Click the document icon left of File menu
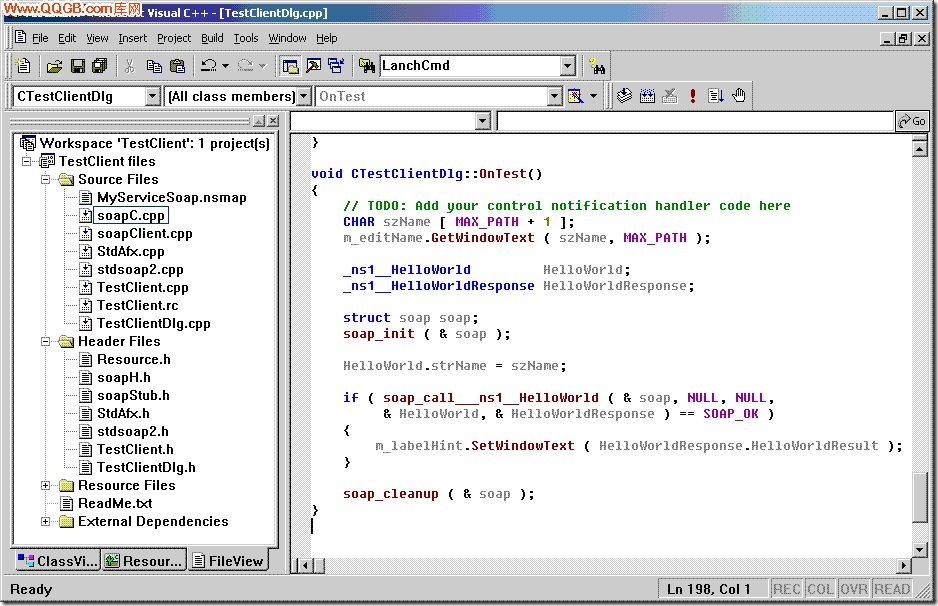Screen dimensions: 938x606 pos(20,37)
